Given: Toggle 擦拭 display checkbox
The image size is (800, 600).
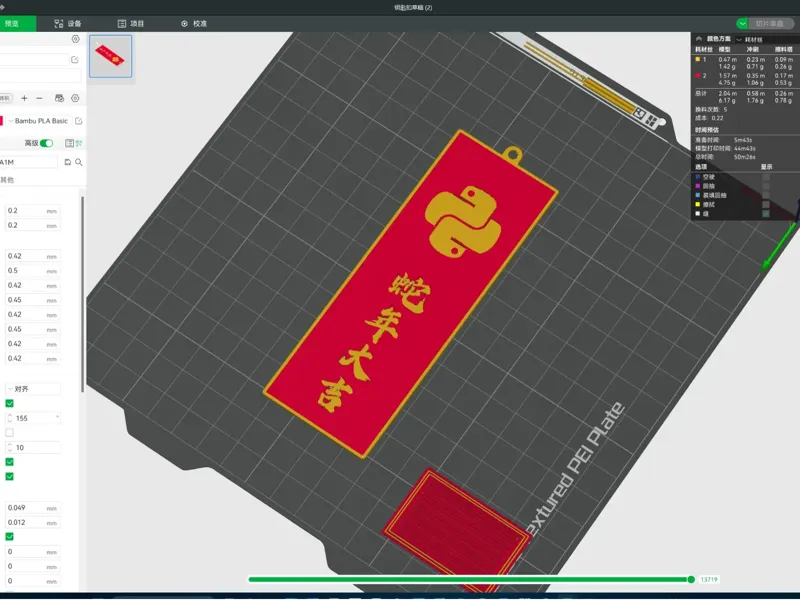Looking at the screenshot, I should point(766,205).
